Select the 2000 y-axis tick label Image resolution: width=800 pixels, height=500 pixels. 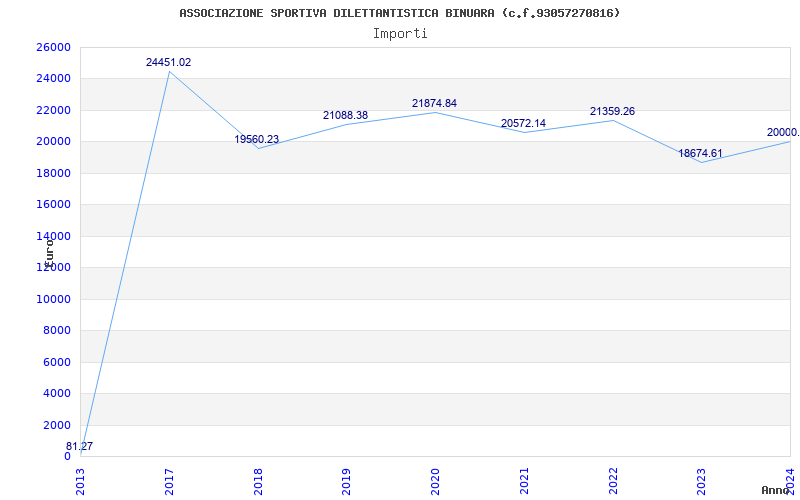pyautogui.click(x=56, y=425)
